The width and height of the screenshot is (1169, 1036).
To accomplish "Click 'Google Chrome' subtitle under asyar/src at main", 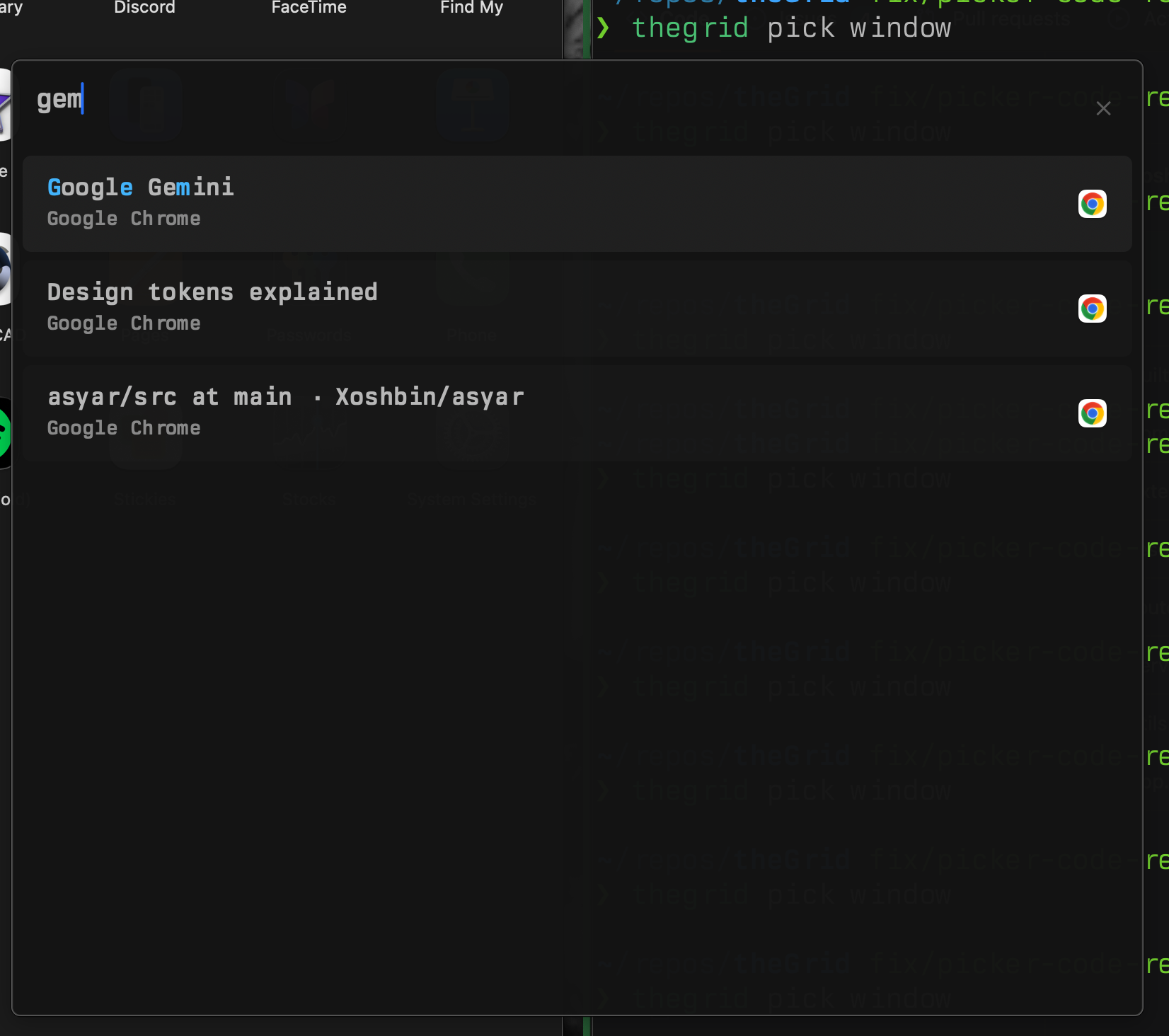I will pyautogui.click(x=124, y=429).
